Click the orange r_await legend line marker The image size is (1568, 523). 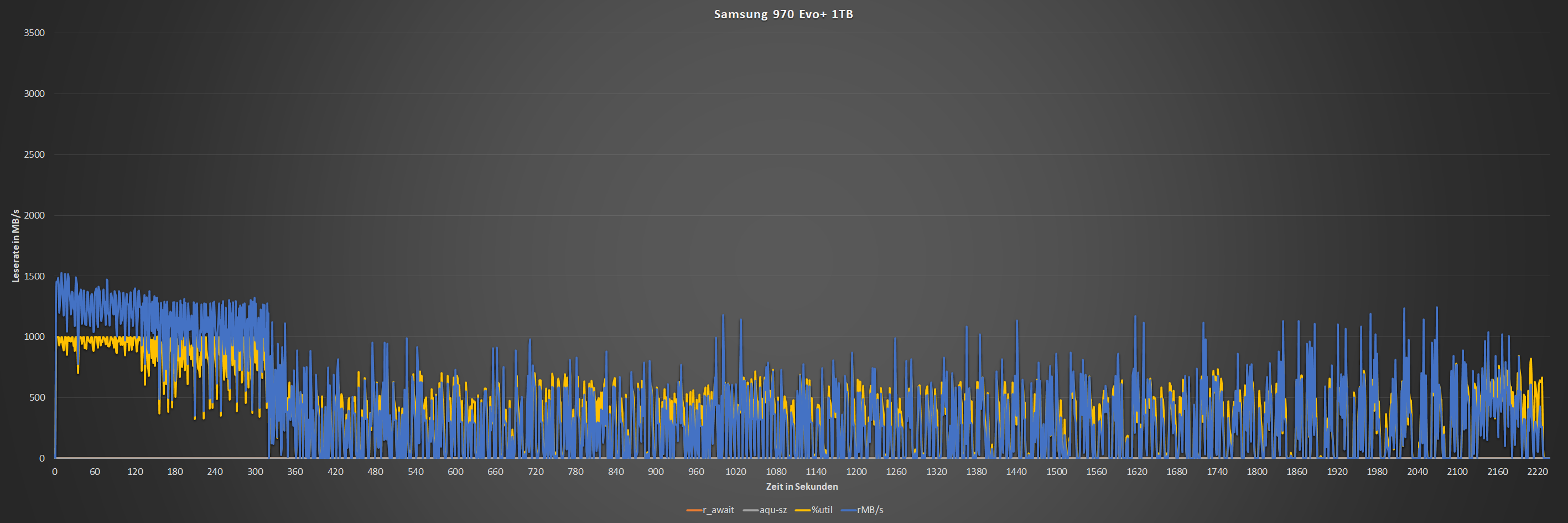(x=694, y=510)
